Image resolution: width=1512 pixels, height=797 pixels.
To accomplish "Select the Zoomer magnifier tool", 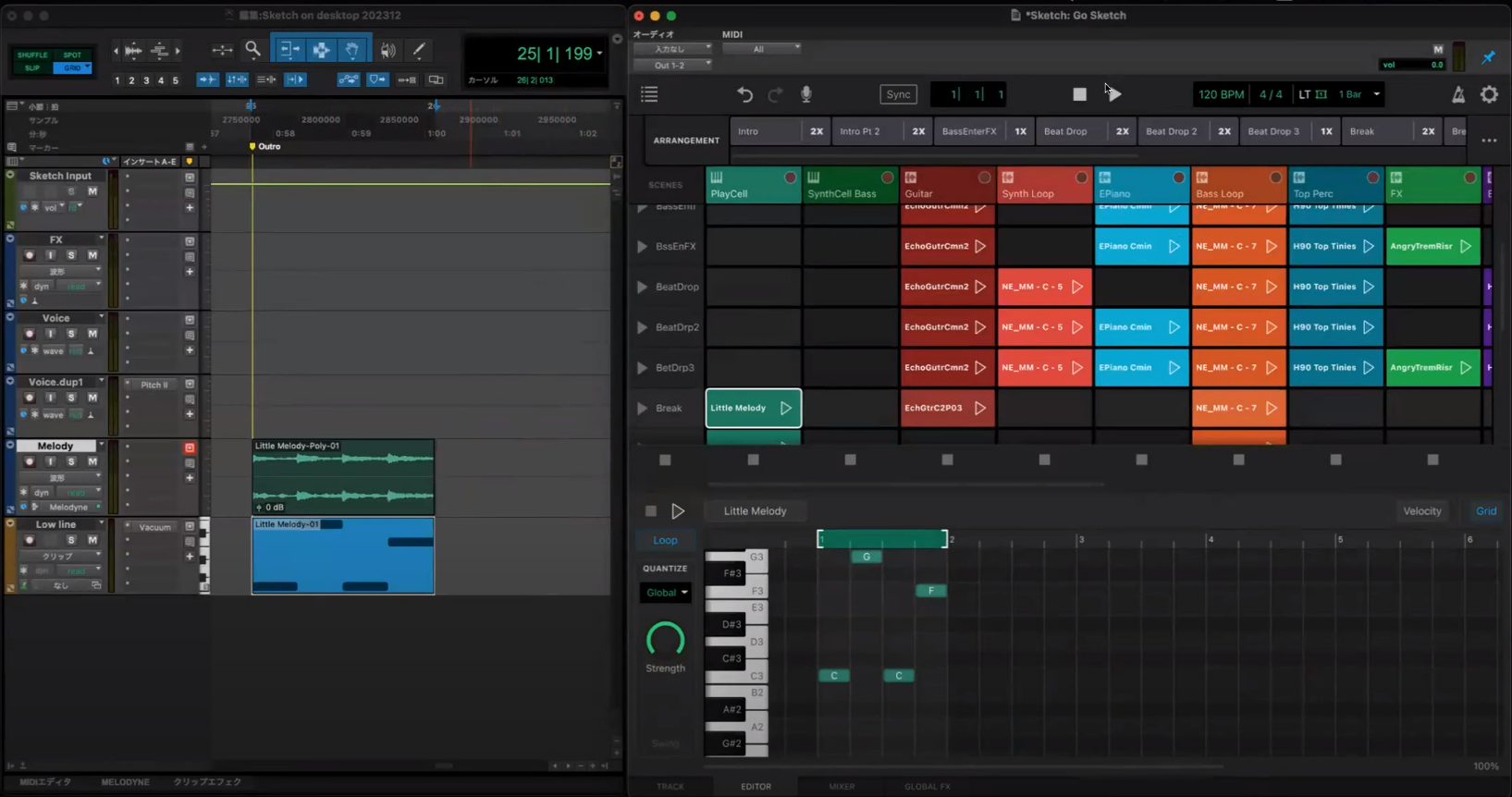I will 252,51.
